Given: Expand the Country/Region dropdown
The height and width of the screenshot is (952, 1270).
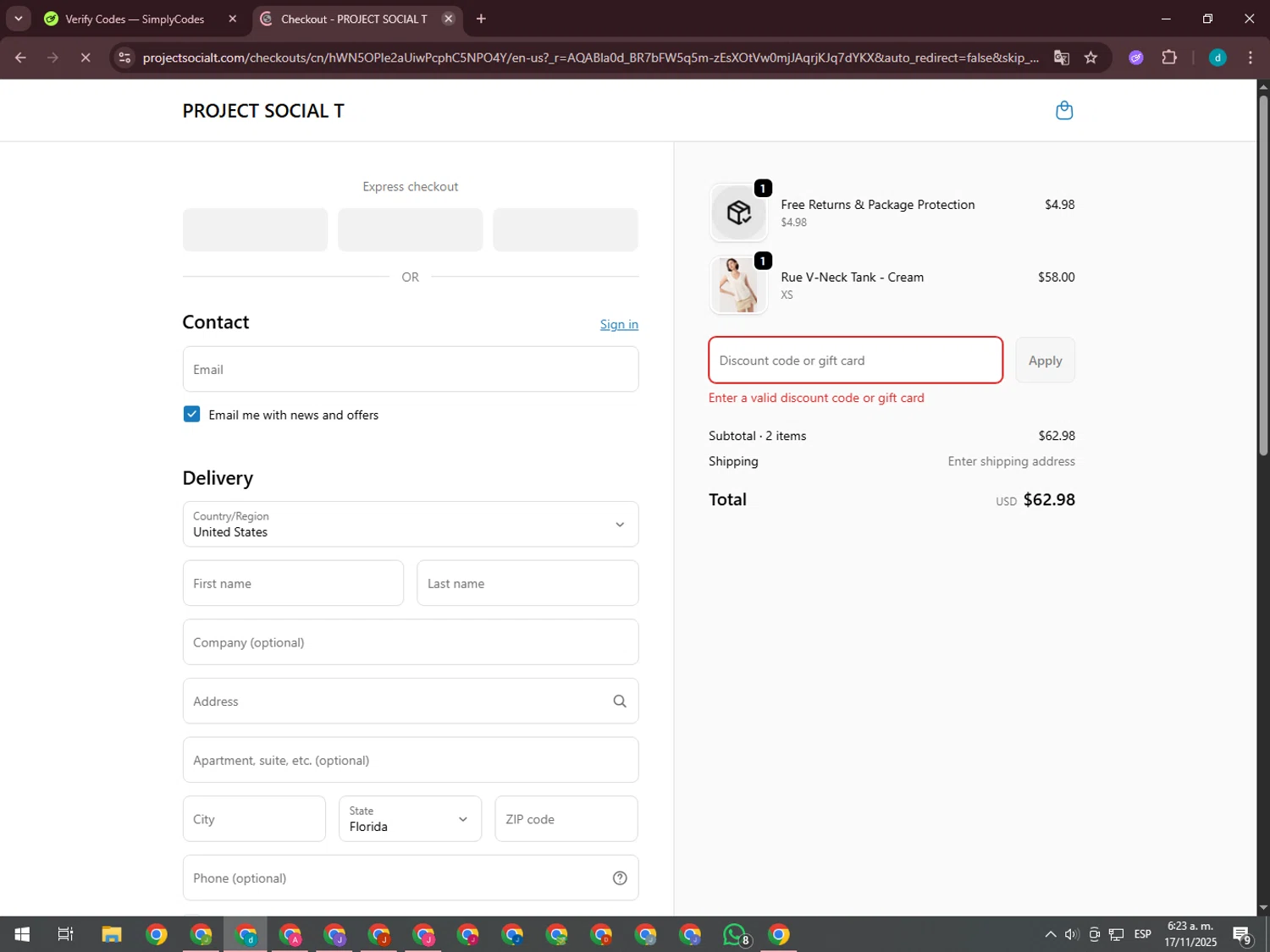Looking at the screenshot, I should coord(411,525).
